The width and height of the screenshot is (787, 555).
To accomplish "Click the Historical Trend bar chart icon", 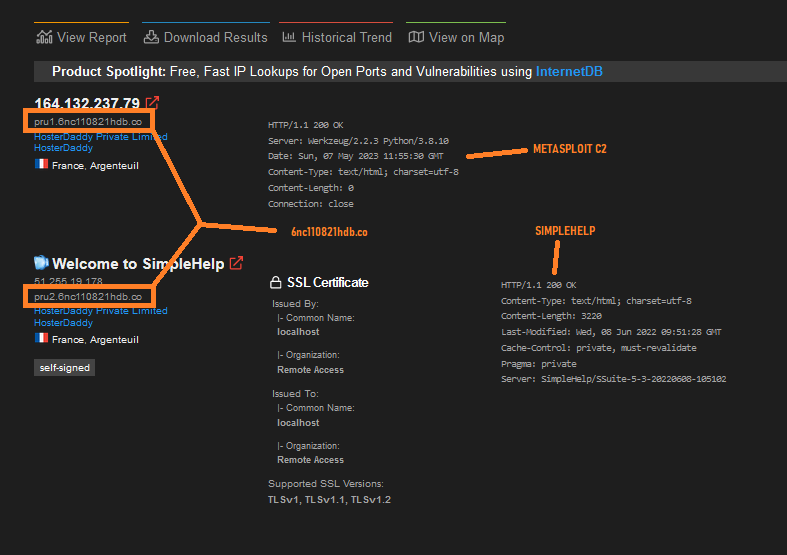I will pos(289,37).
